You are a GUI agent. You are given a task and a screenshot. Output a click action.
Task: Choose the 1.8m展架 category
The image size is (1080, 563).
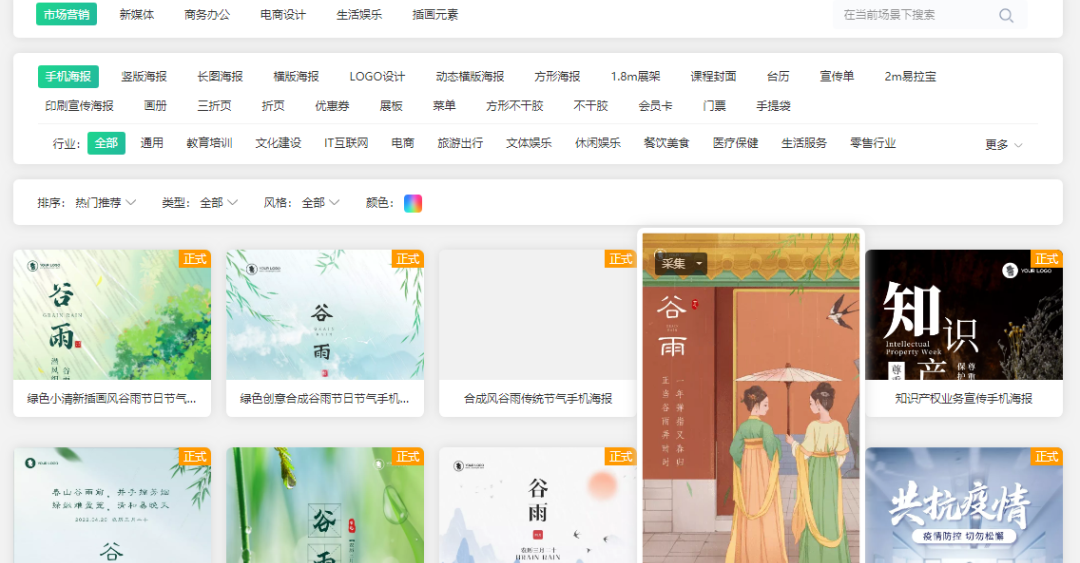635,76
